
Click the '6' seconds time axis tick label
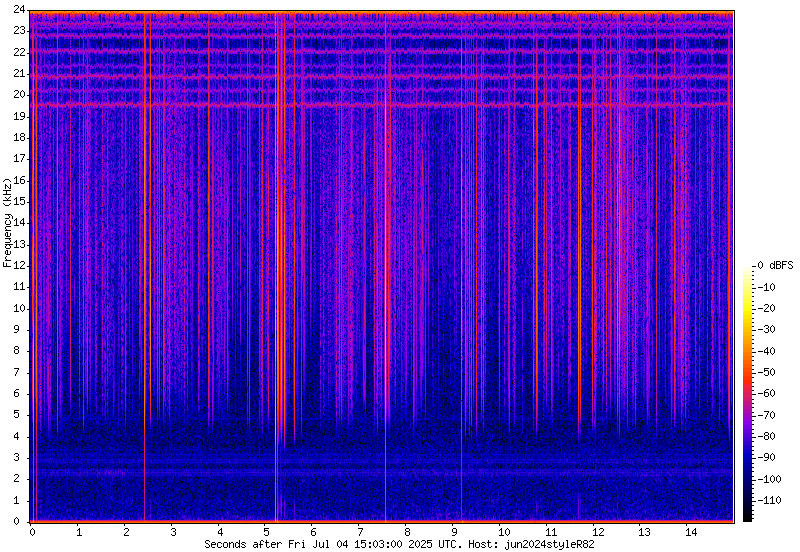coord(313,533)
